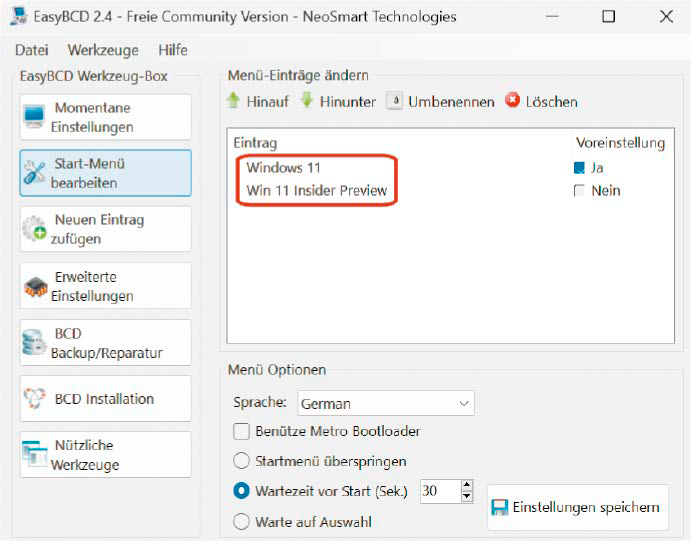Click the Hinunter text label

click(x=348, y=102)
